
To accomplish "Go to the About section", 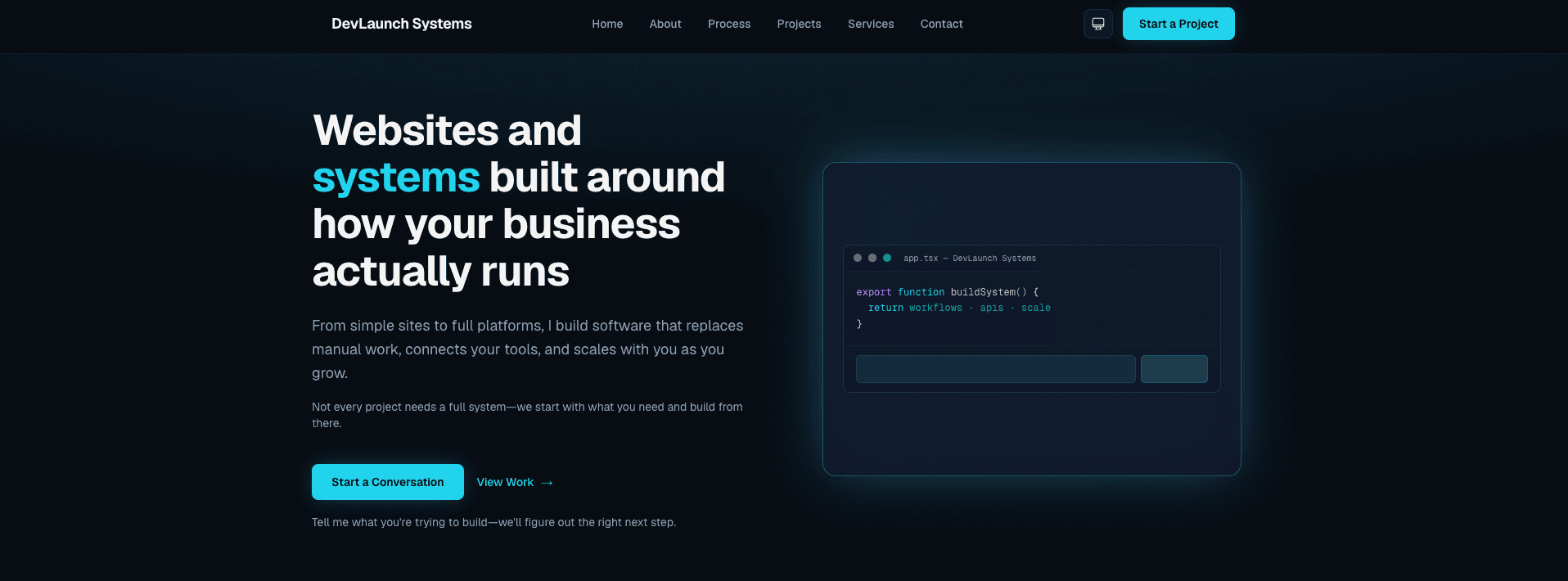I will coord(665,24).
